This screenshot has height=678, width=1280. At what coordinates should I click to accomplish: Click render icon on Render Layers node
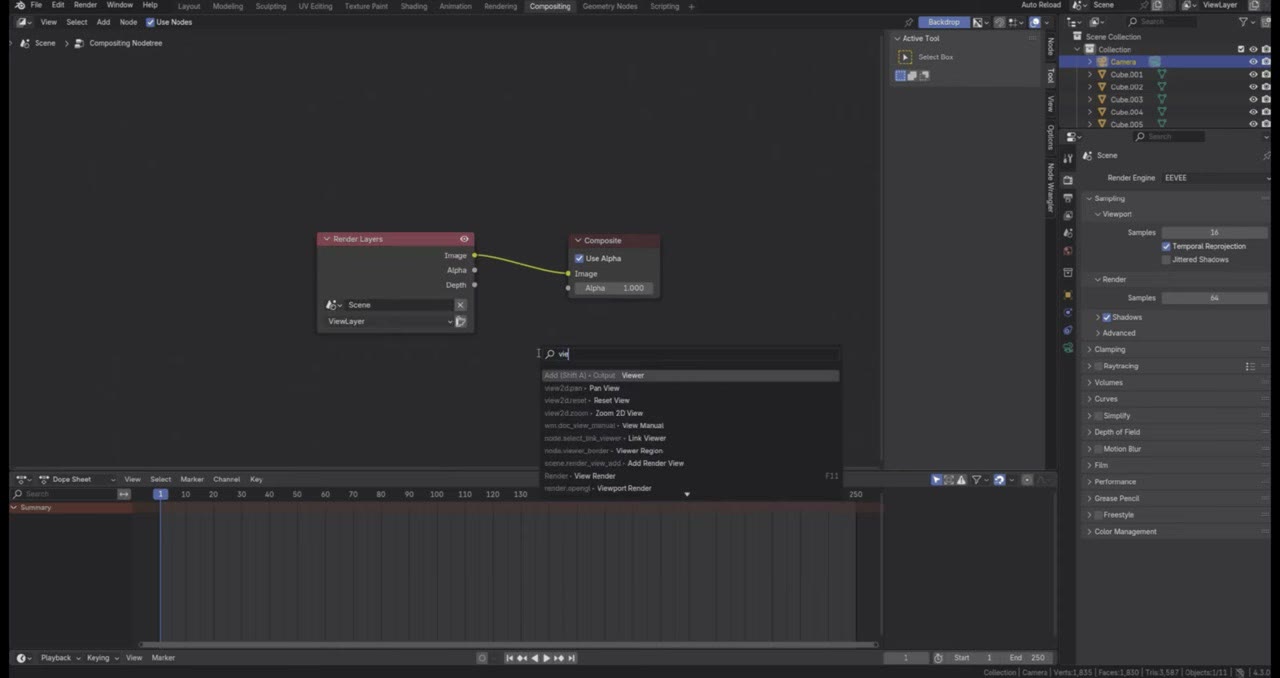[461, 321]
